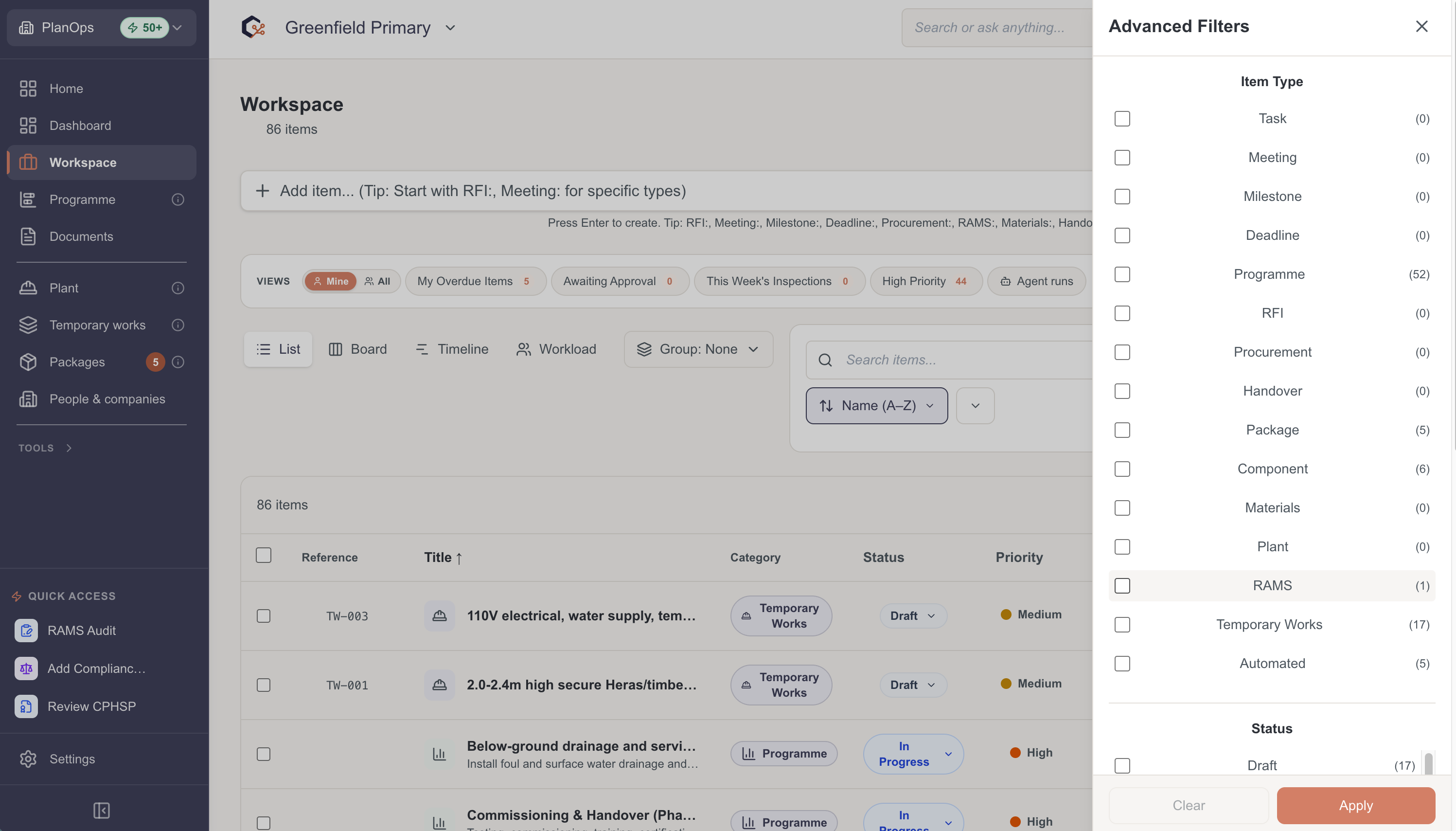
Task: Open the Greenfield Primary project dropdown
Action: (450, 27)
